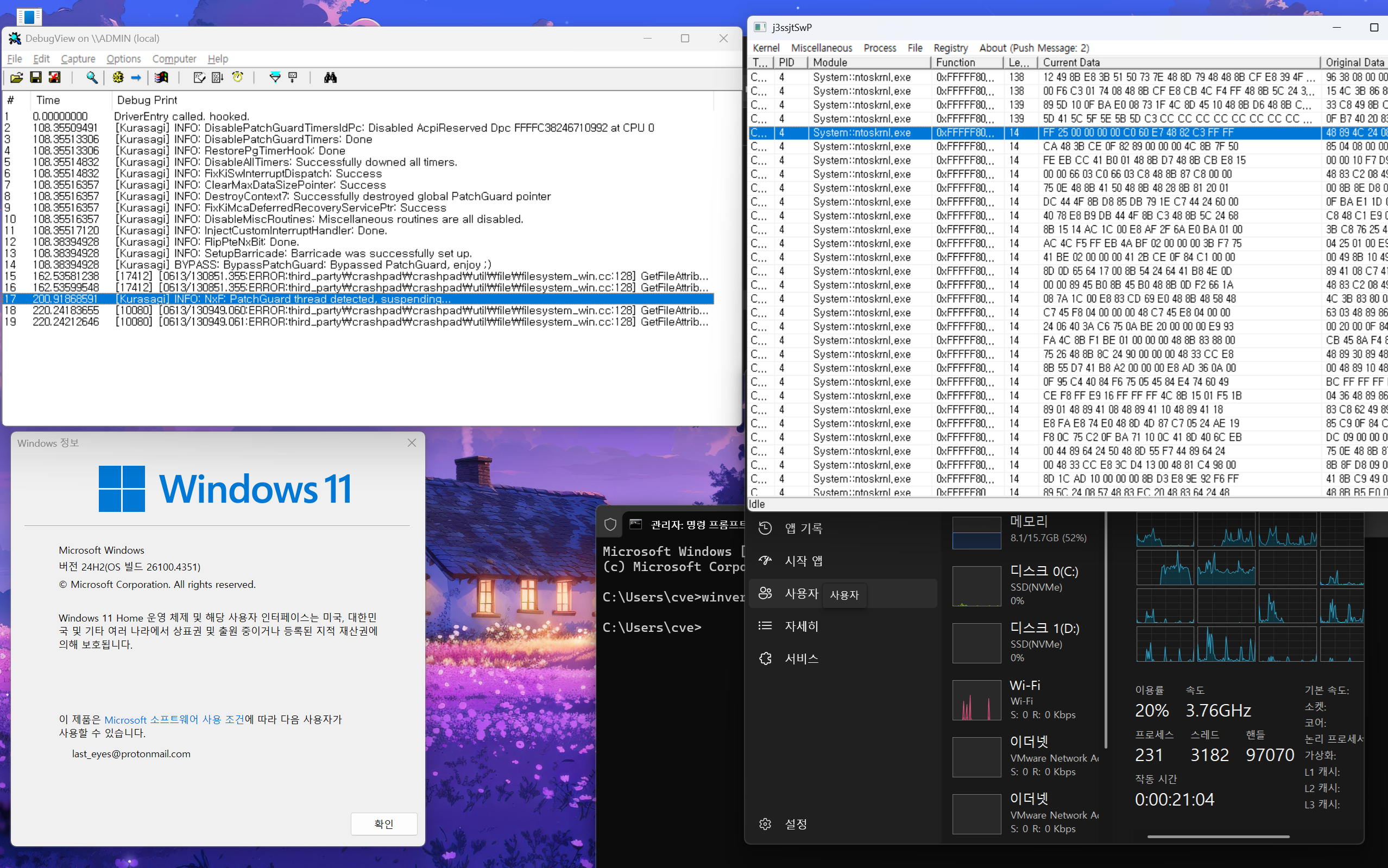Open 시작 앱 in Task Manager sidebar
The image size is (1388, 868).
coord(843,561)
